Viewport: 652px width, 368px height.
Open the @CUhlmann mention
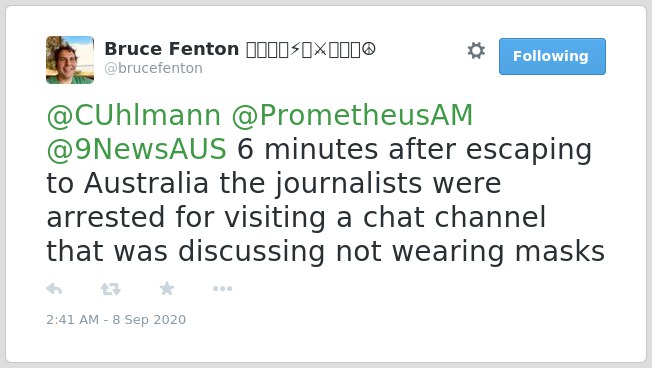coord(133,115)
